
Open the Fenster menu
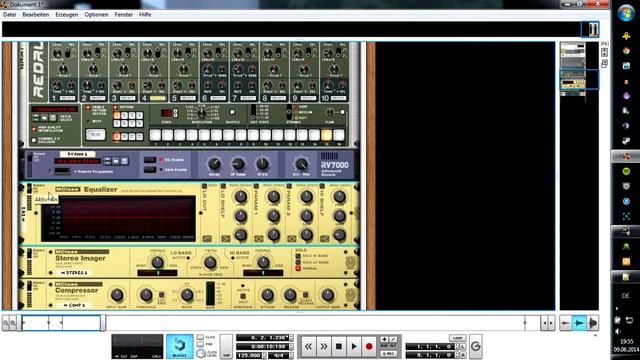[x=124, y=14]
